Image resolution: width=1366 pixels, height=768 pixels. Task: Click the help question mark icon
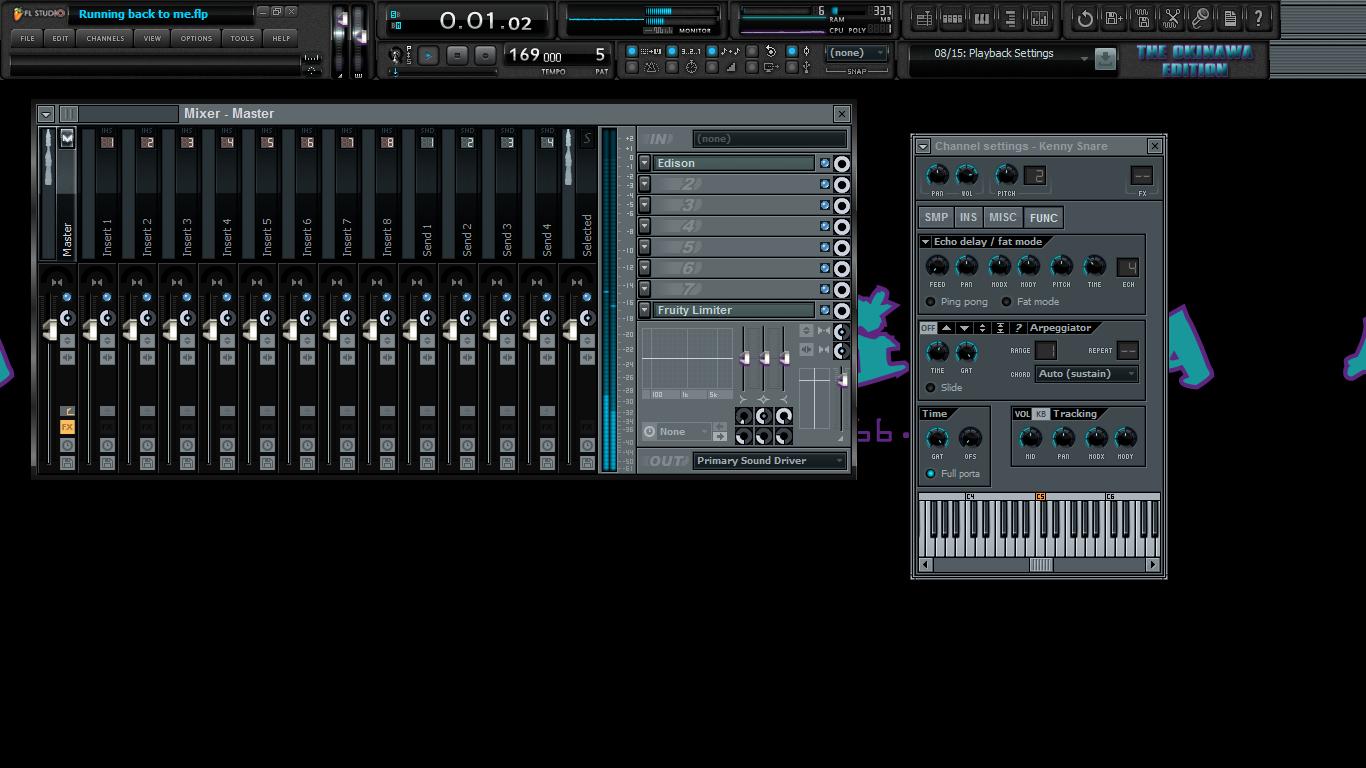click(1259, 18)
